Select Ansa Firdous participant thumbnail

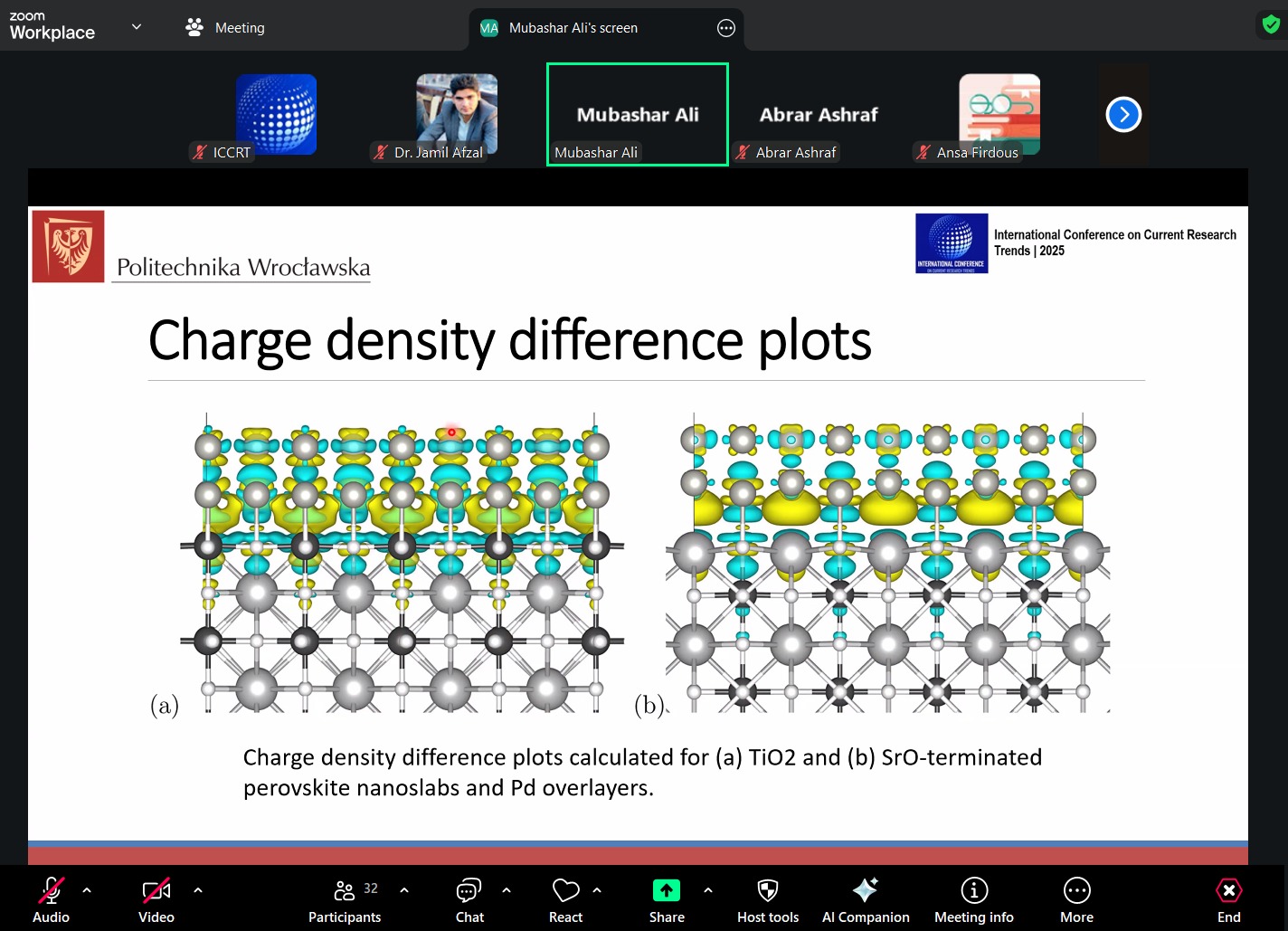999,114
